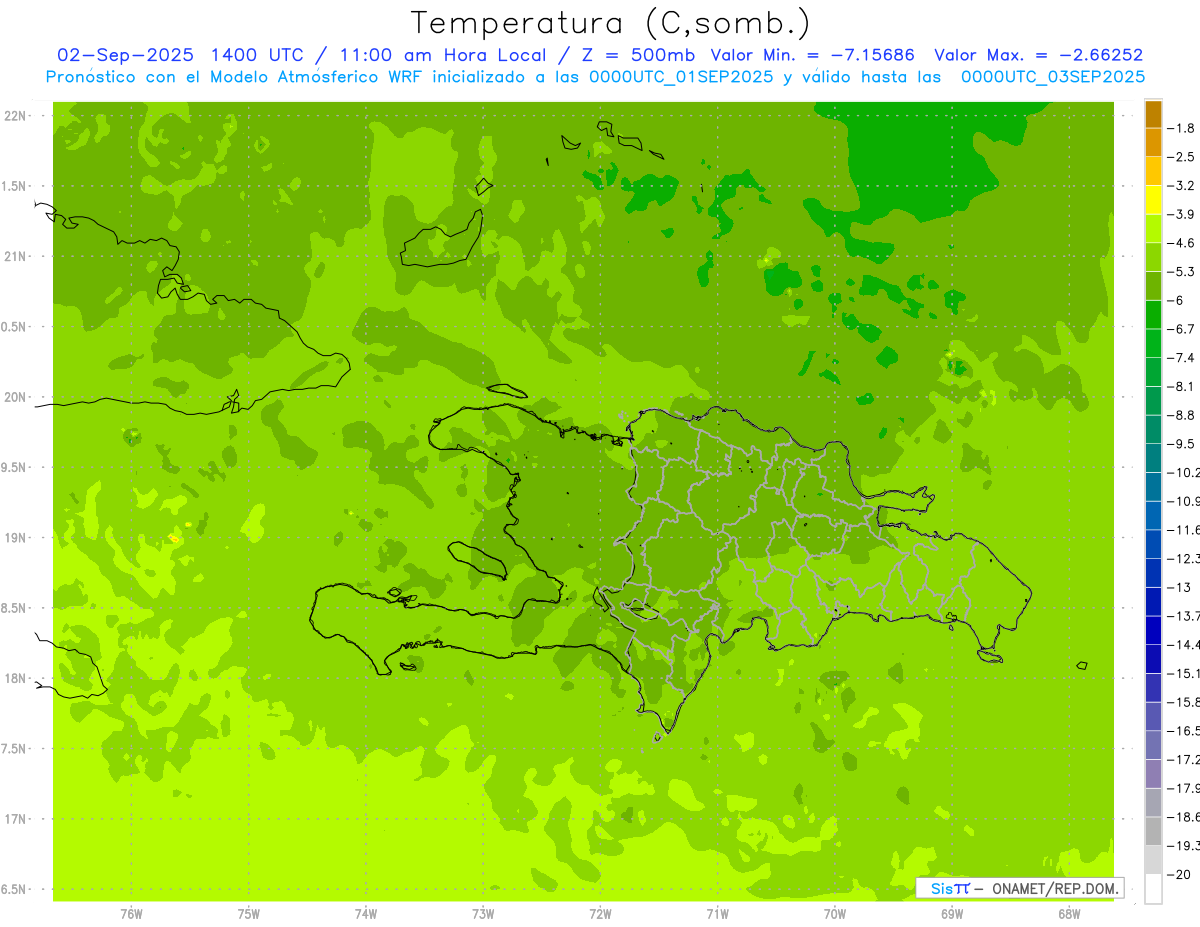
Task: Click the "19N" latitude label
Action: click(16, 538)
